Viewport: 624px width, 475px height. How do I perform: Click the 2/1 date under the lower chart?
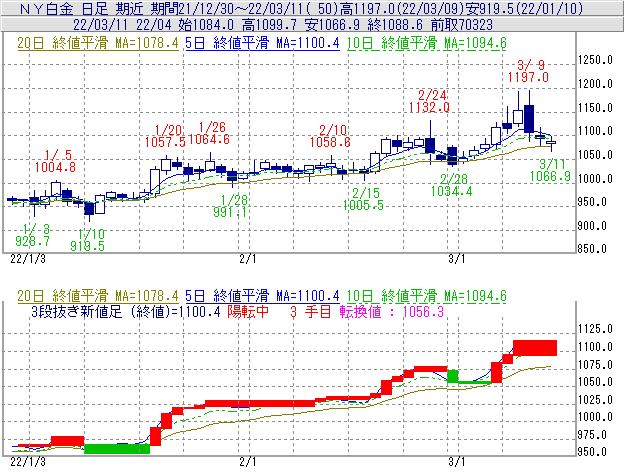click(x=248, y=462)
